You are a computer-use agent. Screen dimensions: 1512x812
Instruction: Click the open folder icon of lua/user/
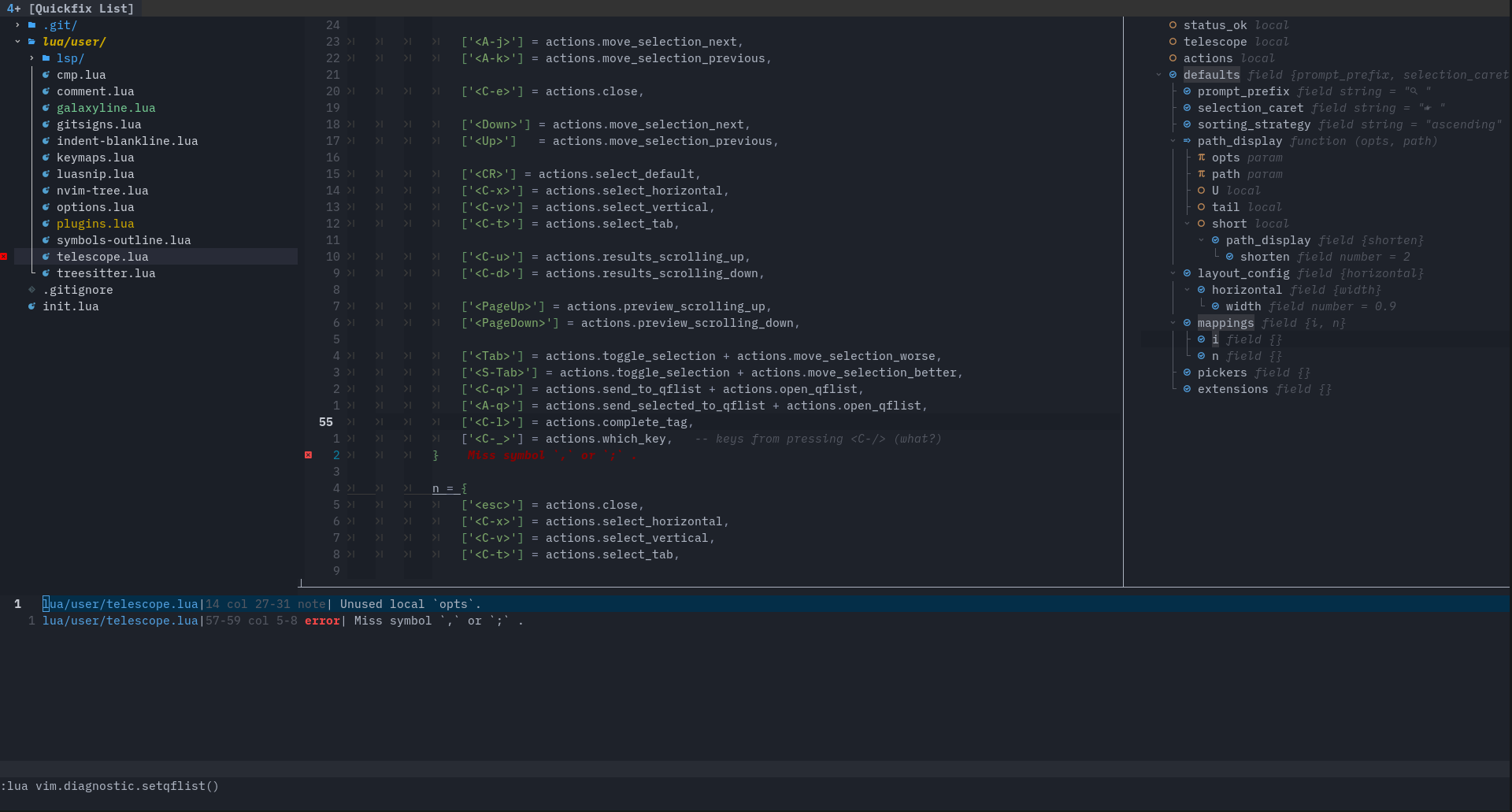tap(31, 42)
